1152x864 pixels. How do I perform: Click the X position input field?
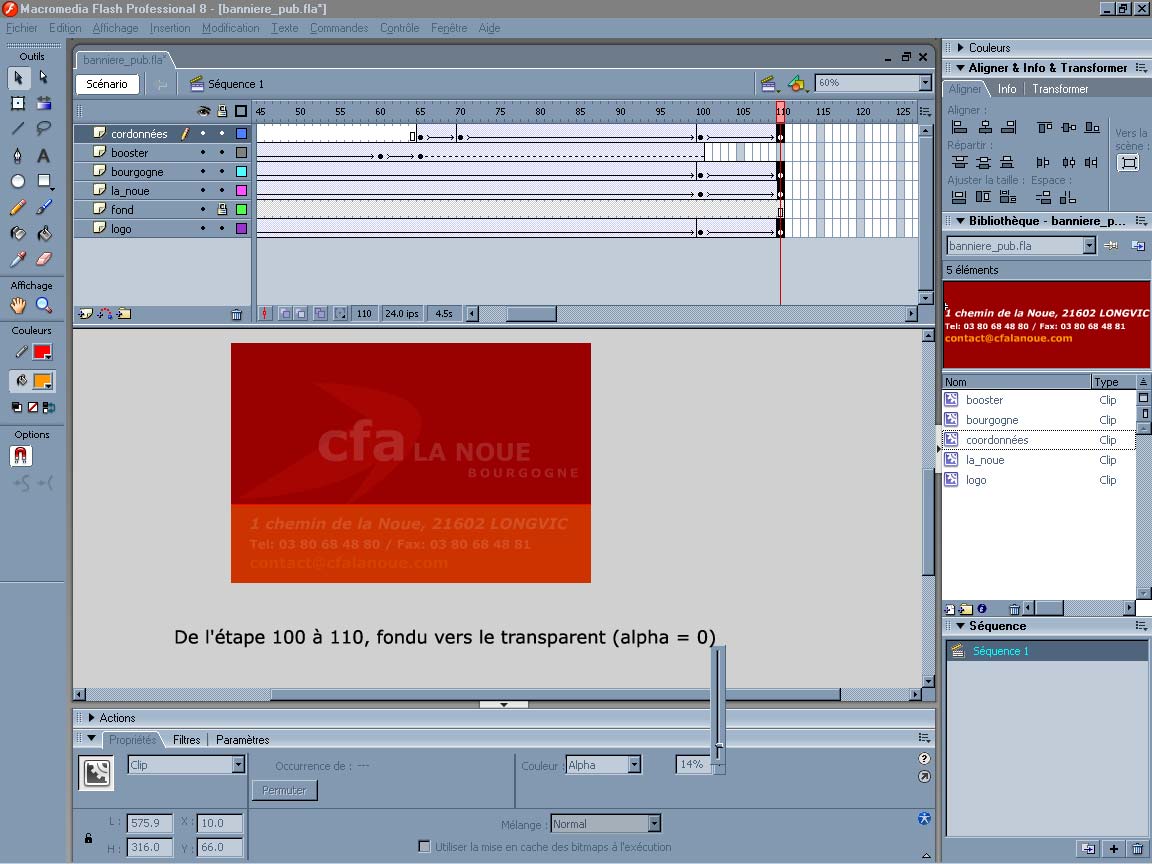219,823
